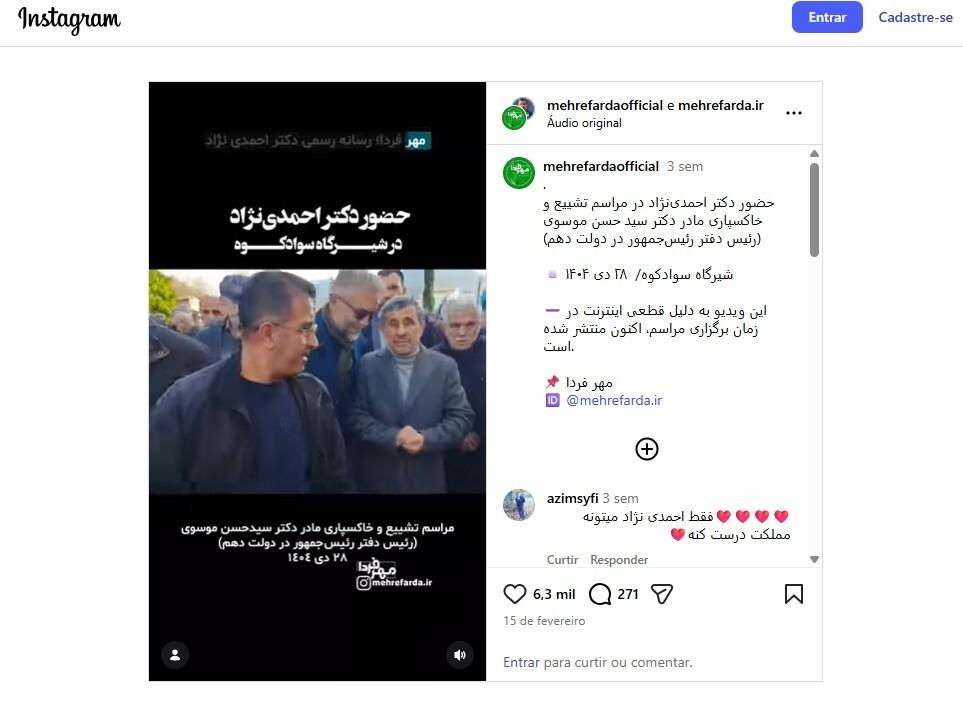Load more comments with plus circle

click(647, 449)
